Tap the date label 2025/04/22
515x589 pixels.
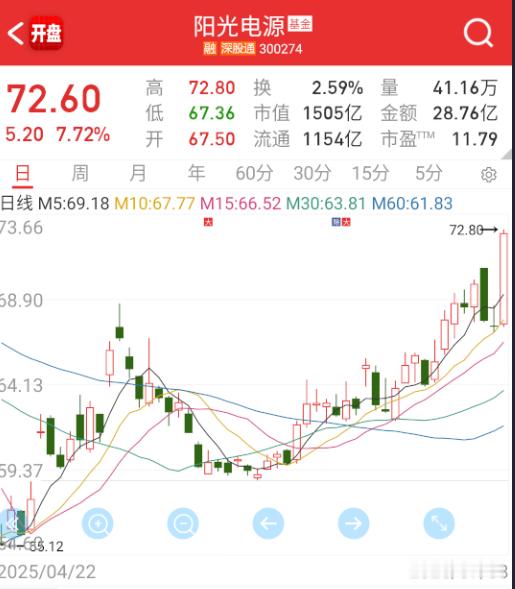[48, 572]
